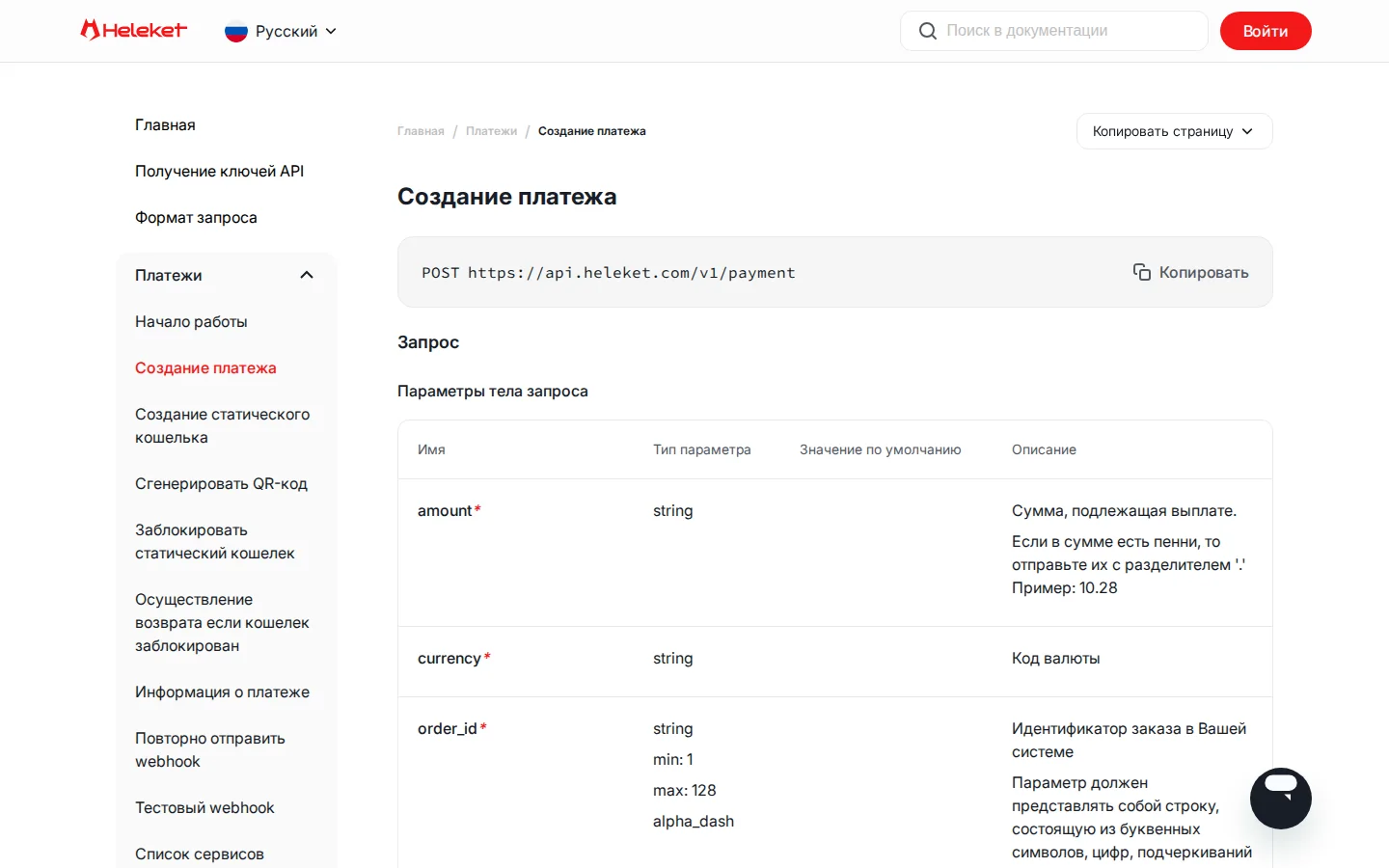The image size is (1389, 868).
Task: Open Повторно отправить webhook item
Action: tap(209, 749)
